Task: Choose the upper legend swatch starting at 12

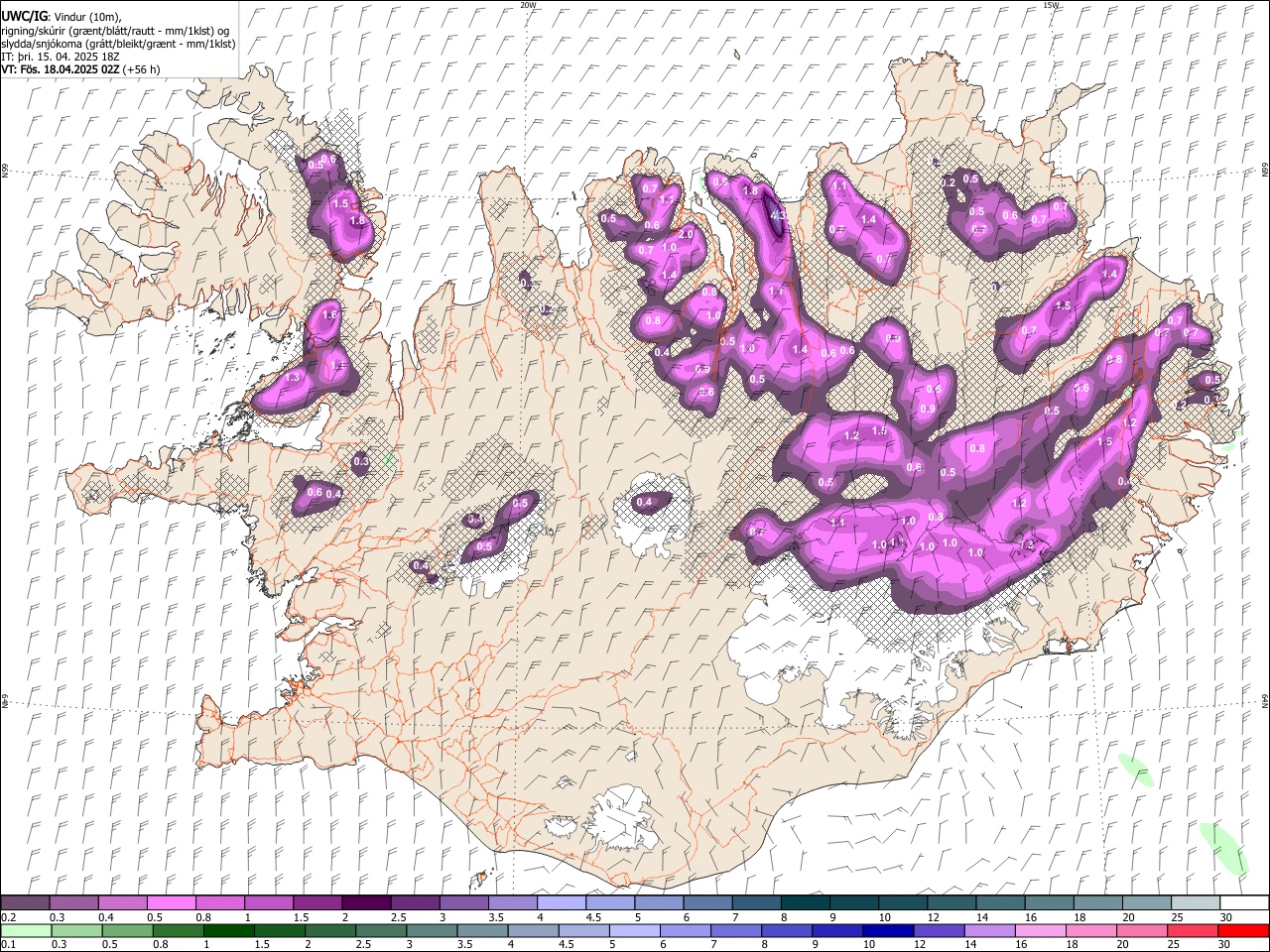Action: [x=952, y=903]
